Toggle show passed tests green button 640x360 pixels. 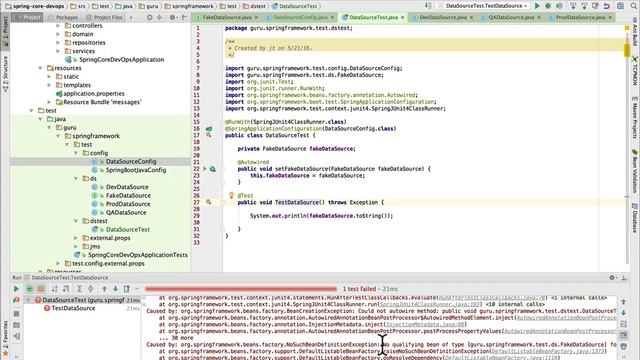pos(30,289)
